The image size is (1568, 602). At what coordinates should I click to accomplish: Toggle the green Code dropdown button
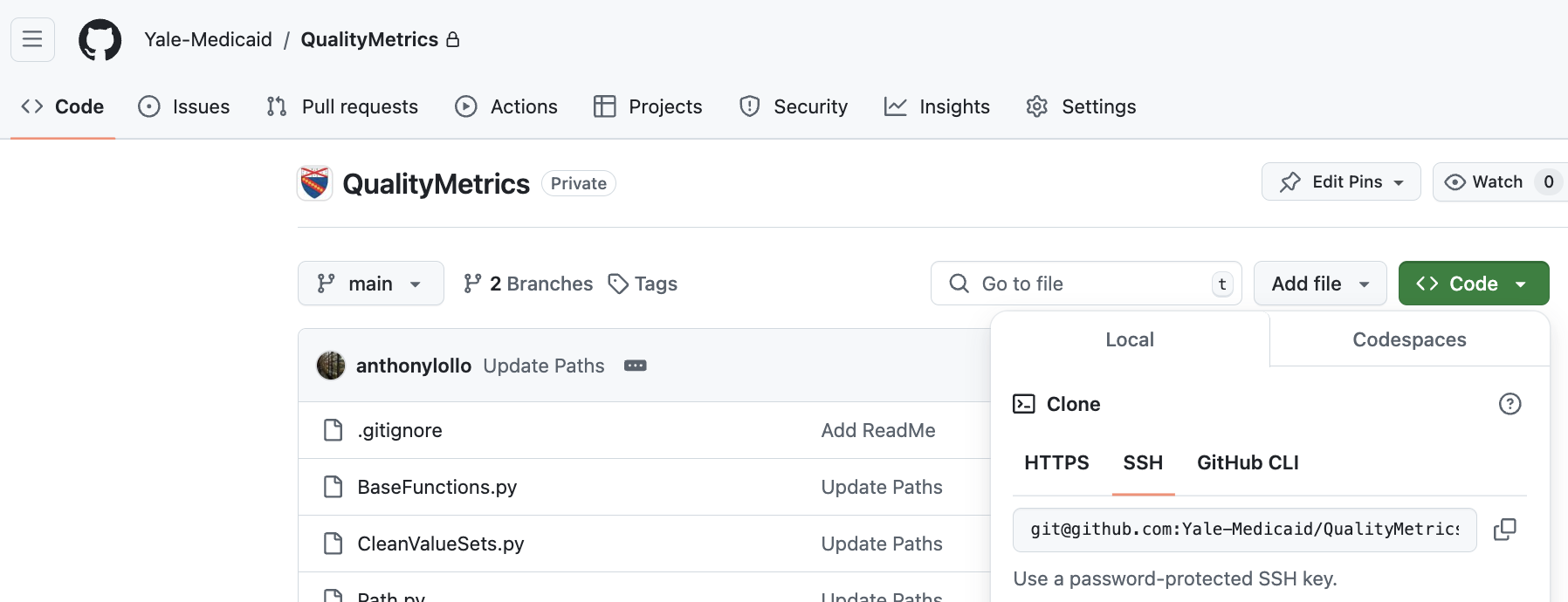pyautogui.click(x=1474, y=284)
